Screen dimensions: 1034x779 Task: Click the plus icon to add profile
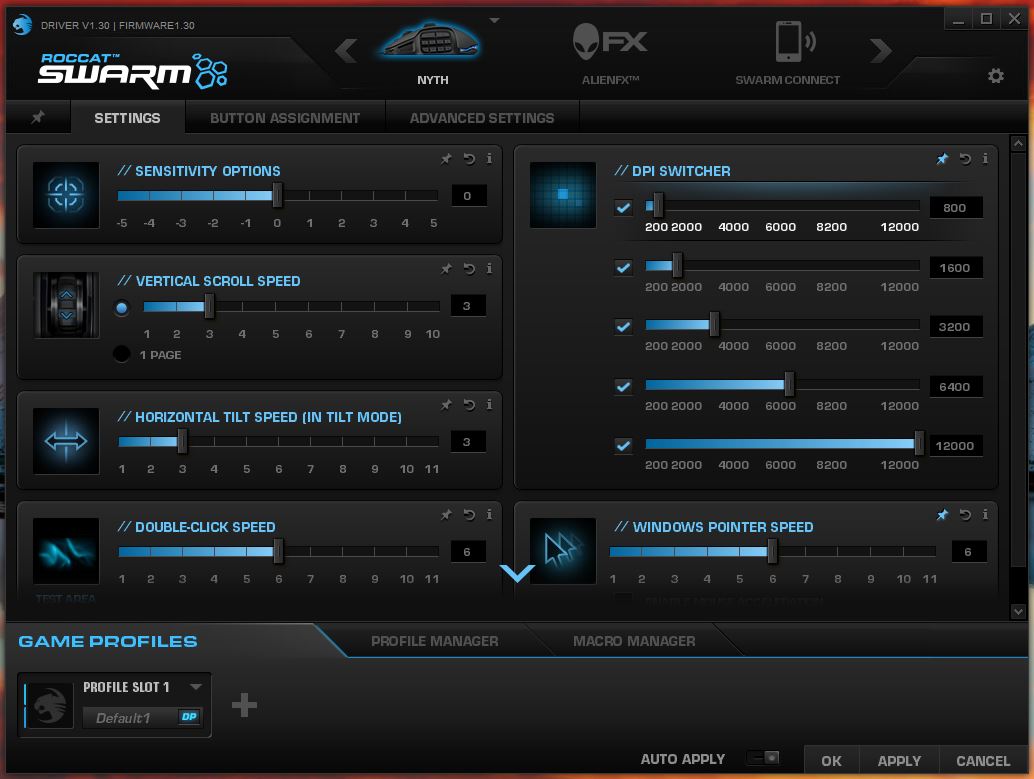tap(244, 706)
